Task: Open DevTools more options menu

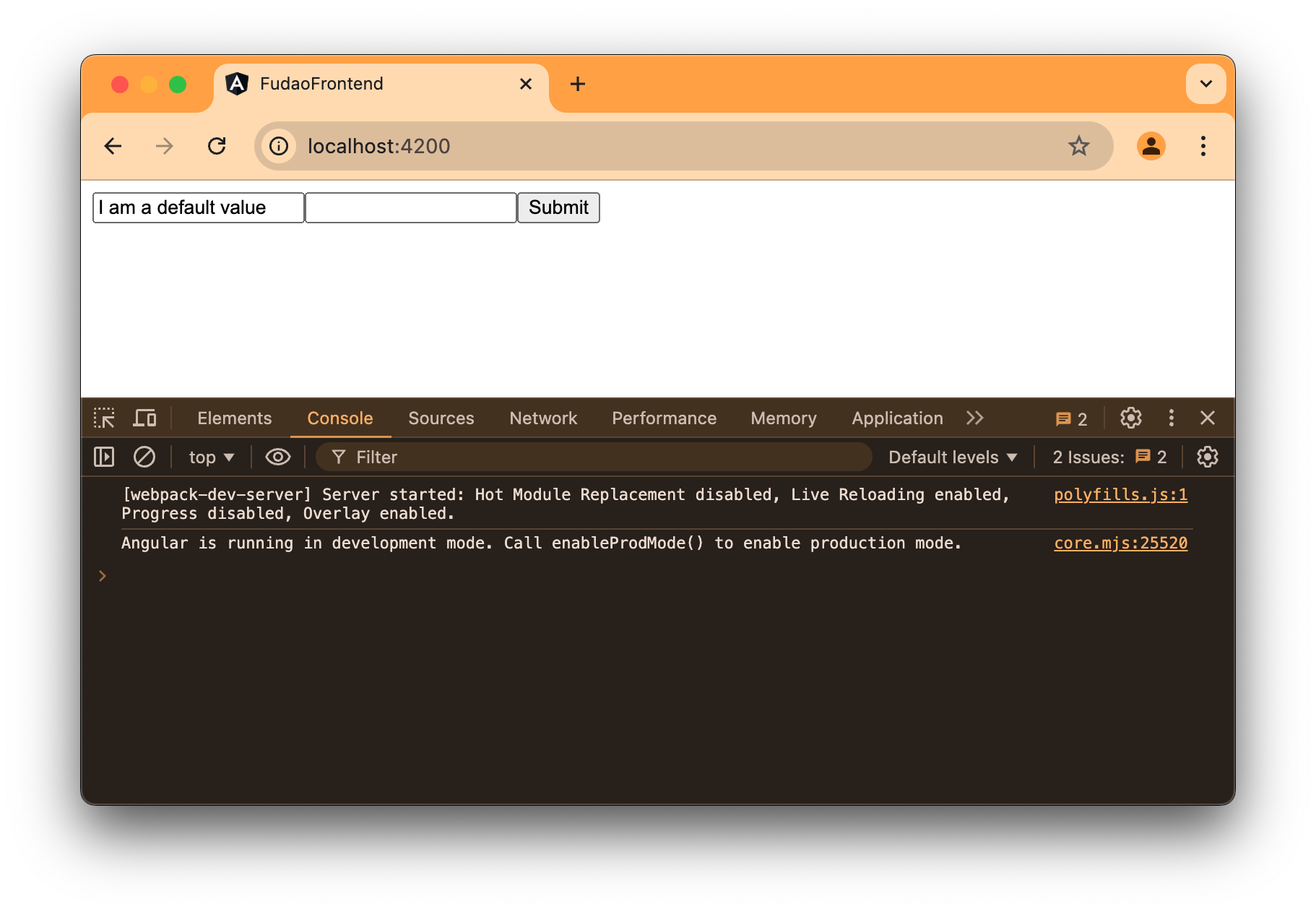Action: (x=1171, y=418)
